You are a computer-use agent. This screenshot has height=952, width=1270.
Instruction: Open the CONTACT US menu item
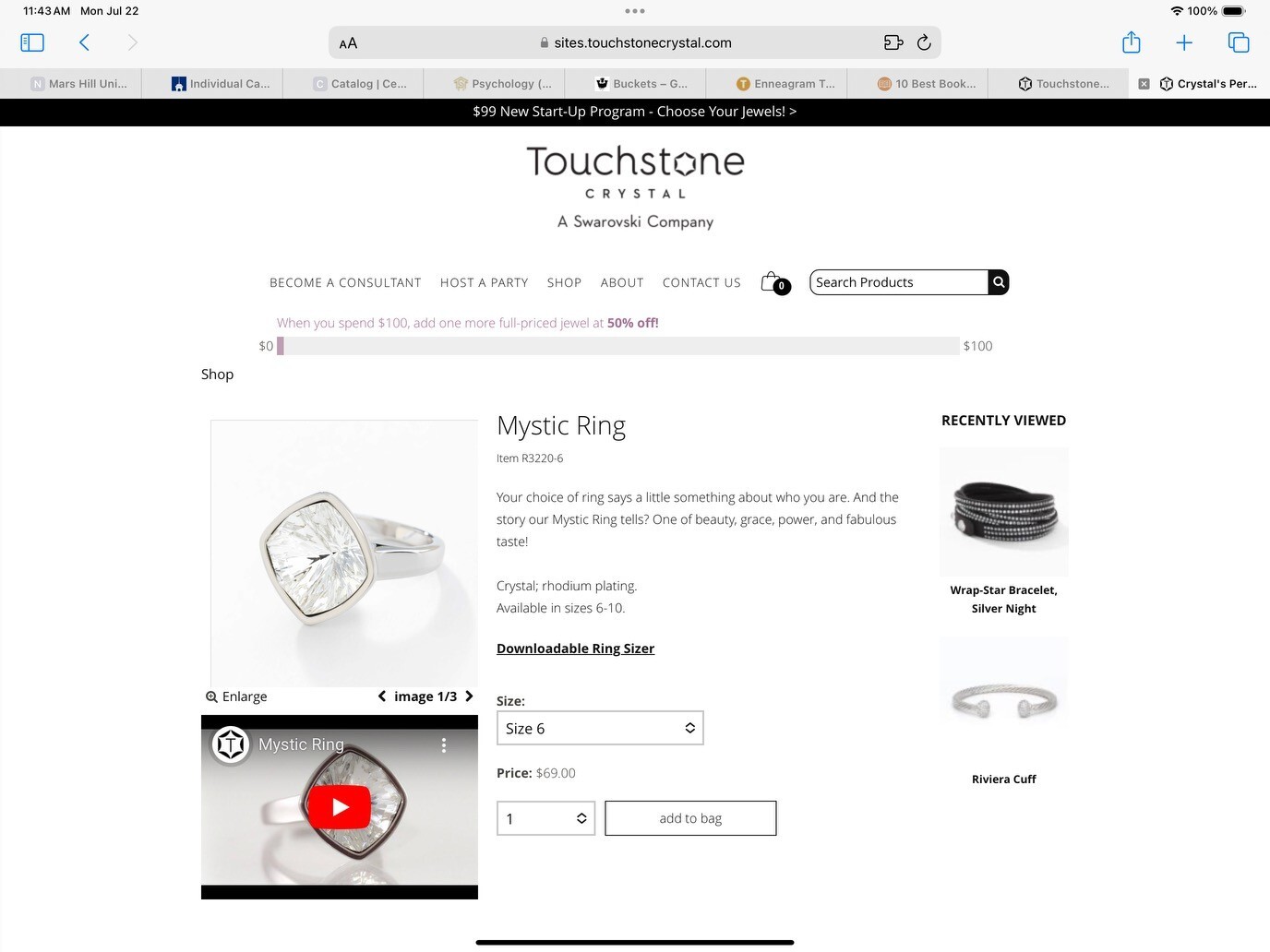pyautogui.click(x=701, y=282)
